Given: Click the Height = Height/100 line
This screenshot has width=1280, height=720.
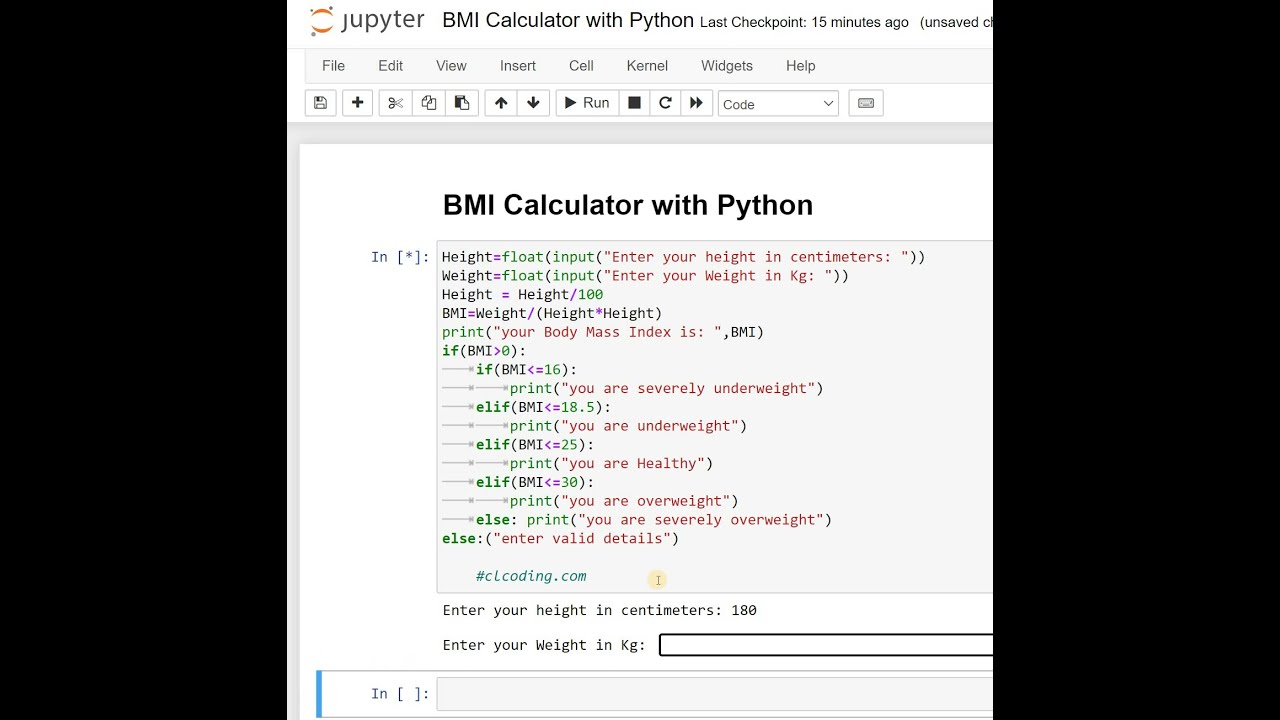Looking at the screenshot, I should click(522, 295).
